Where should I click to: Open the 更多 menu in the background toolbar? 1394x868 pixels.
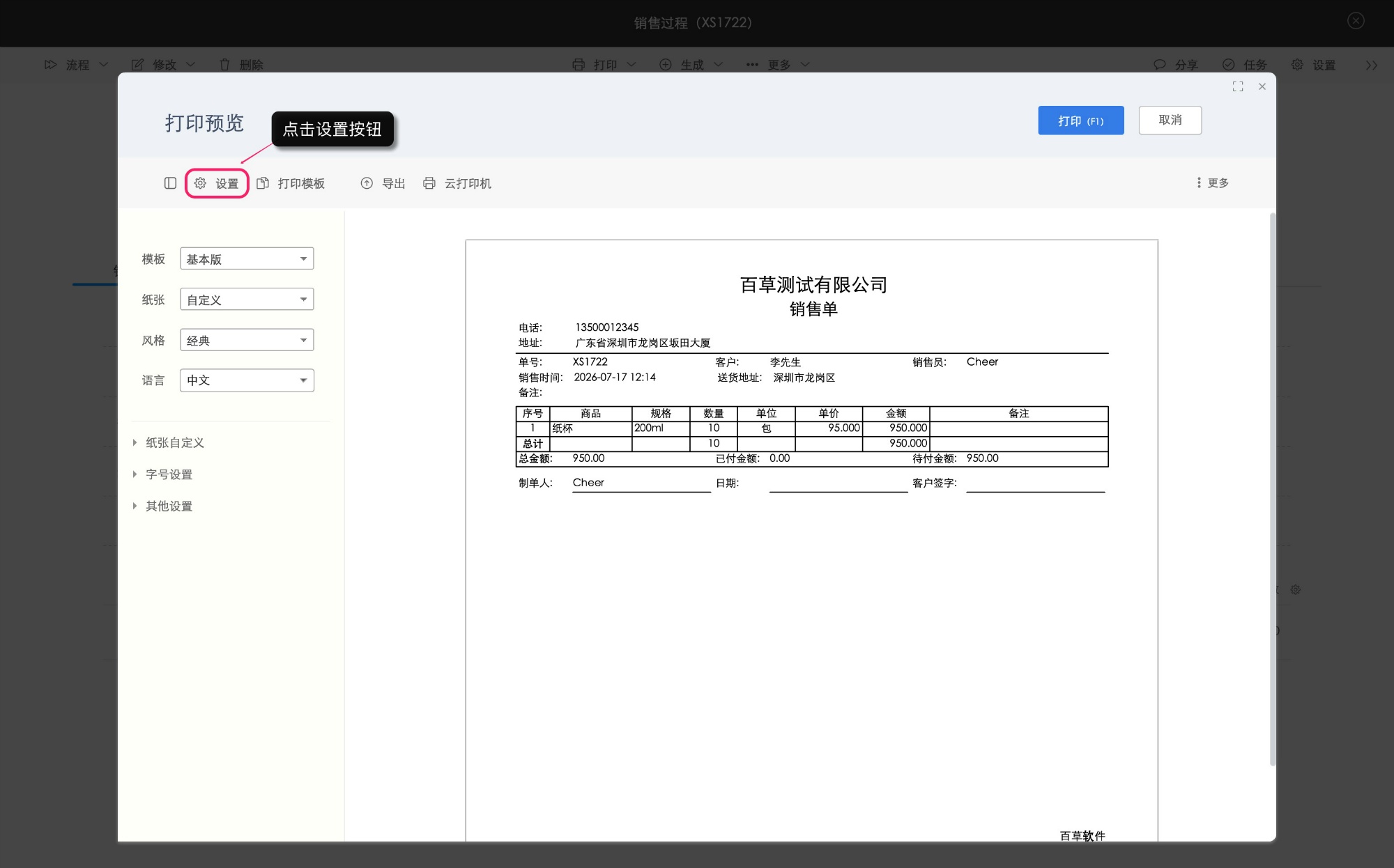778,65
